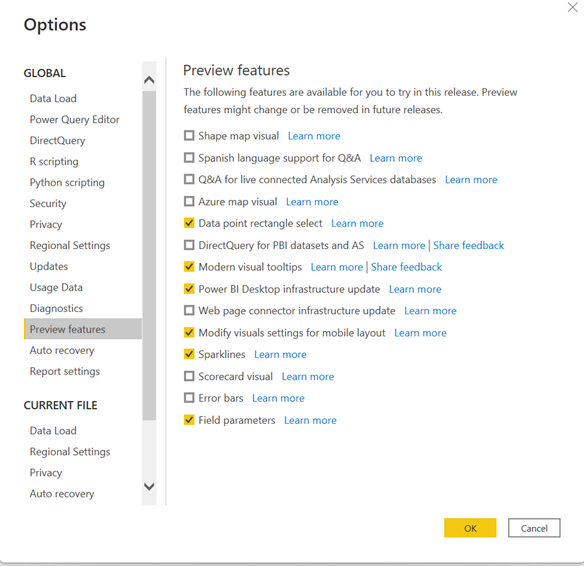Open Current File Auto recovery
Screen dimensions: 584x566
coord(83,493)
